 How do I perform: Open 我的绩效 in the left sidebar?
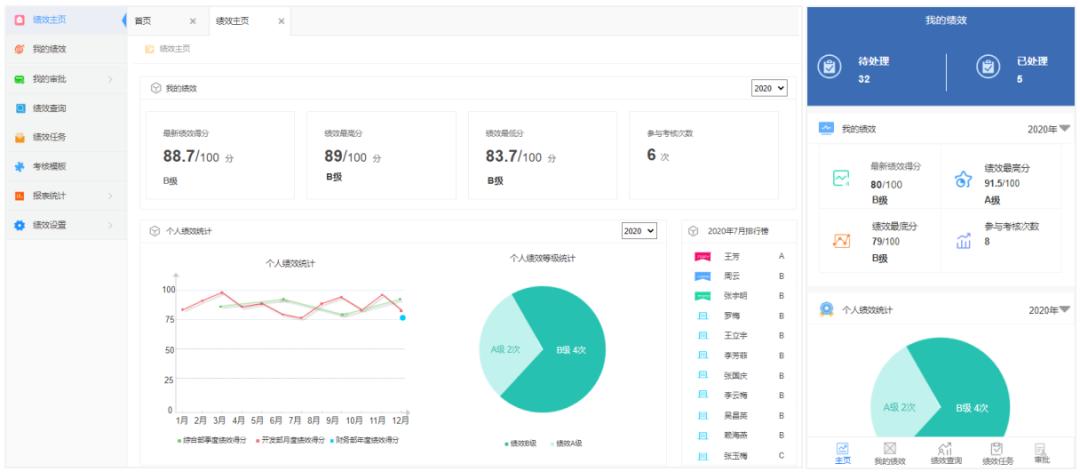click(x=48, y=49)
